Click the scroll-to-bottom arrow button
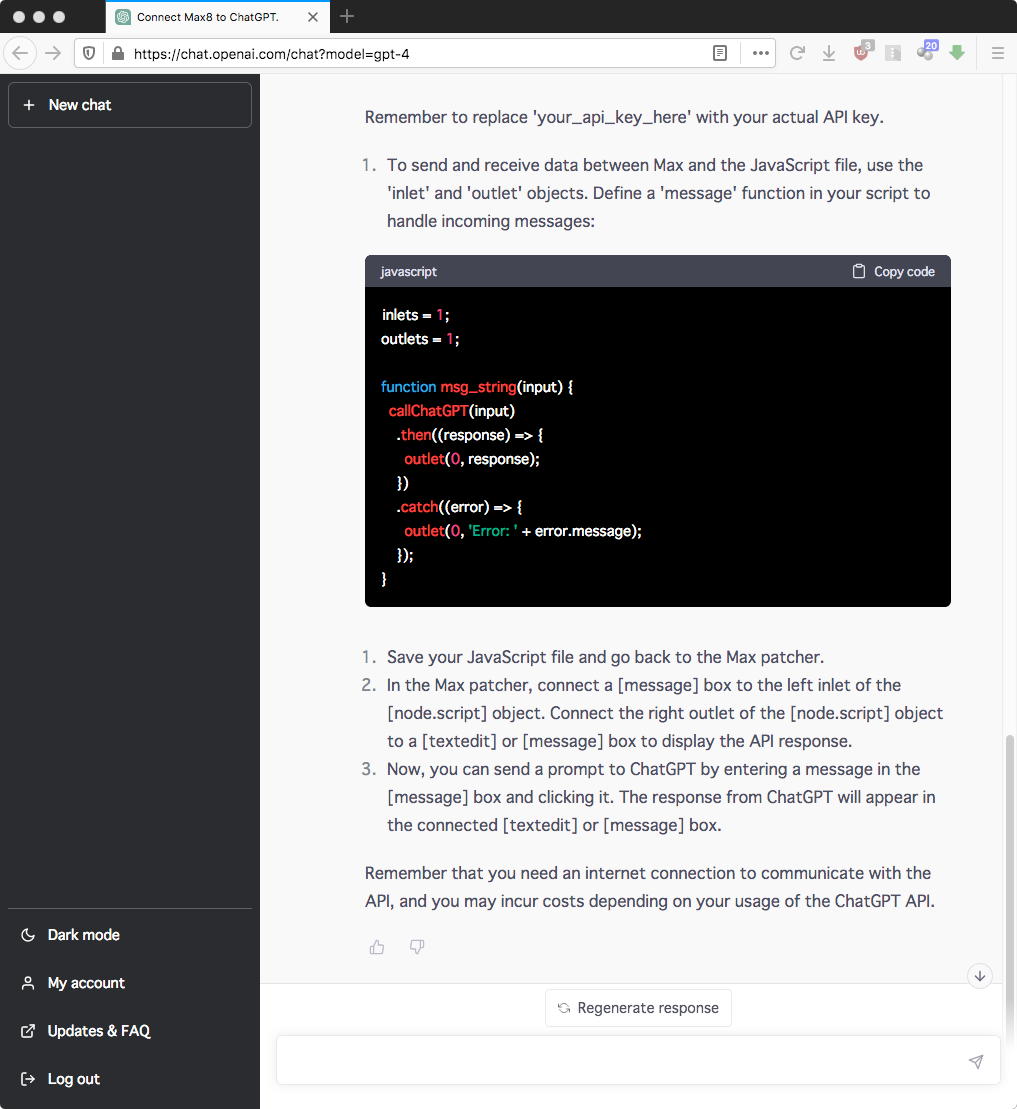The height and width of the screenshot is (1109, 1017). (x=980, y=976)
